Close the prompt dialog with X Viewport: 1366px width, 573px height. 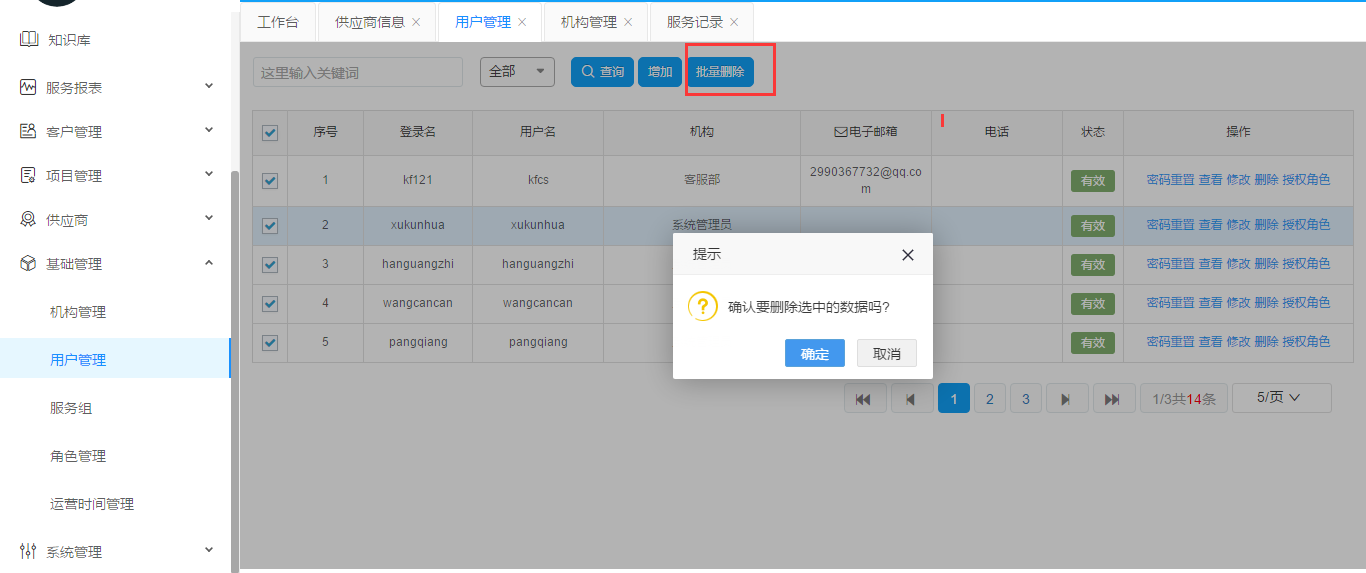click(907, 255)
